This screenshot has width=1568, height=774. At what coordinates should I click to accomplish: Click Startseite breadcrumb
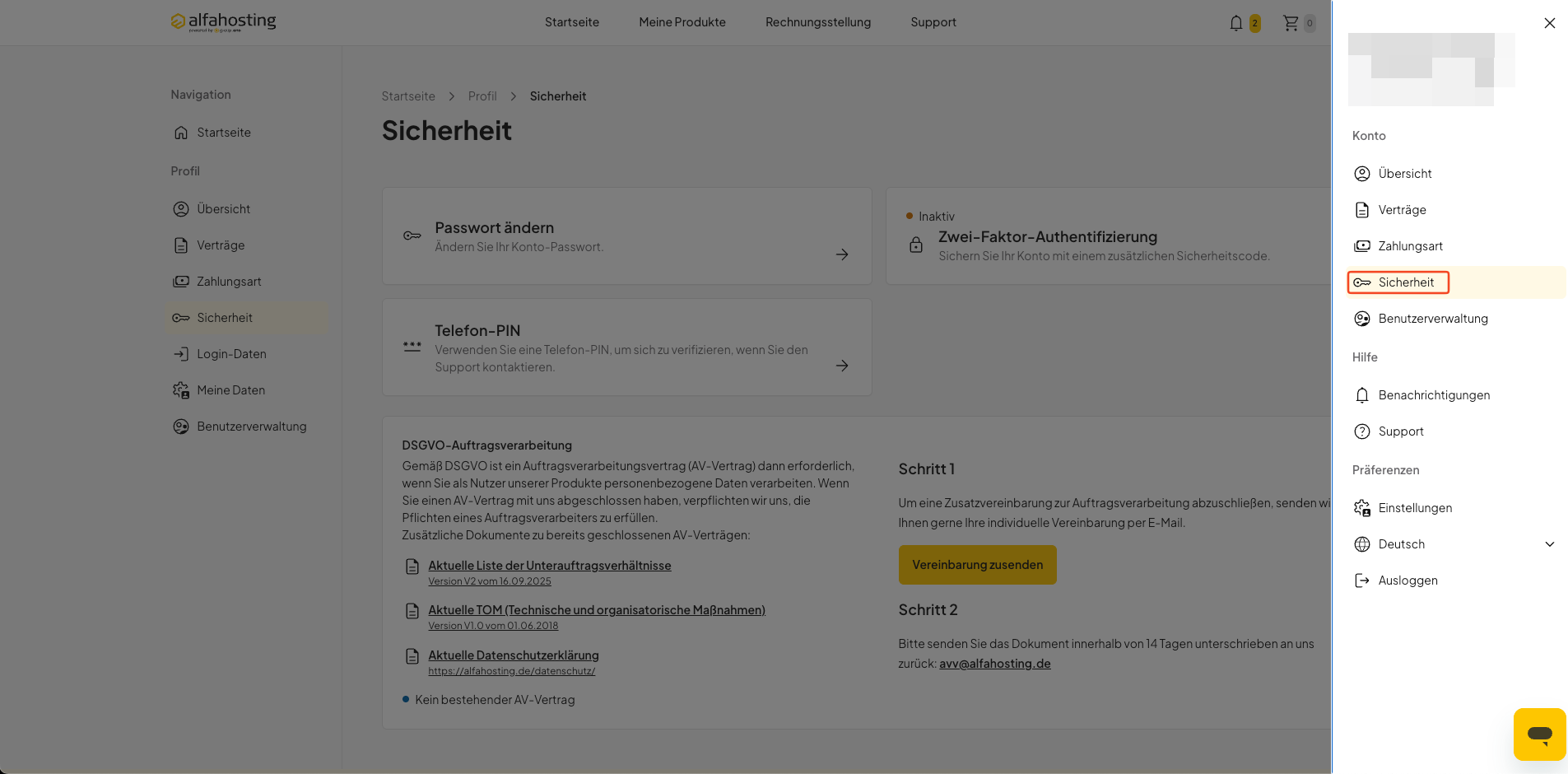(x=408, y=96)
